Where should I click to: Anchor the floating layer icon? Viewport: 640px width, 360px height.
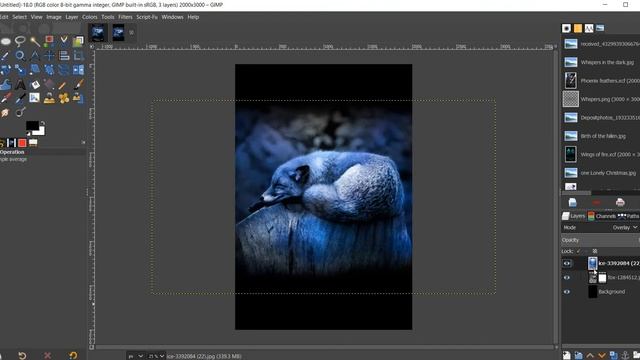pyautogui.click(x=625, y=356)
